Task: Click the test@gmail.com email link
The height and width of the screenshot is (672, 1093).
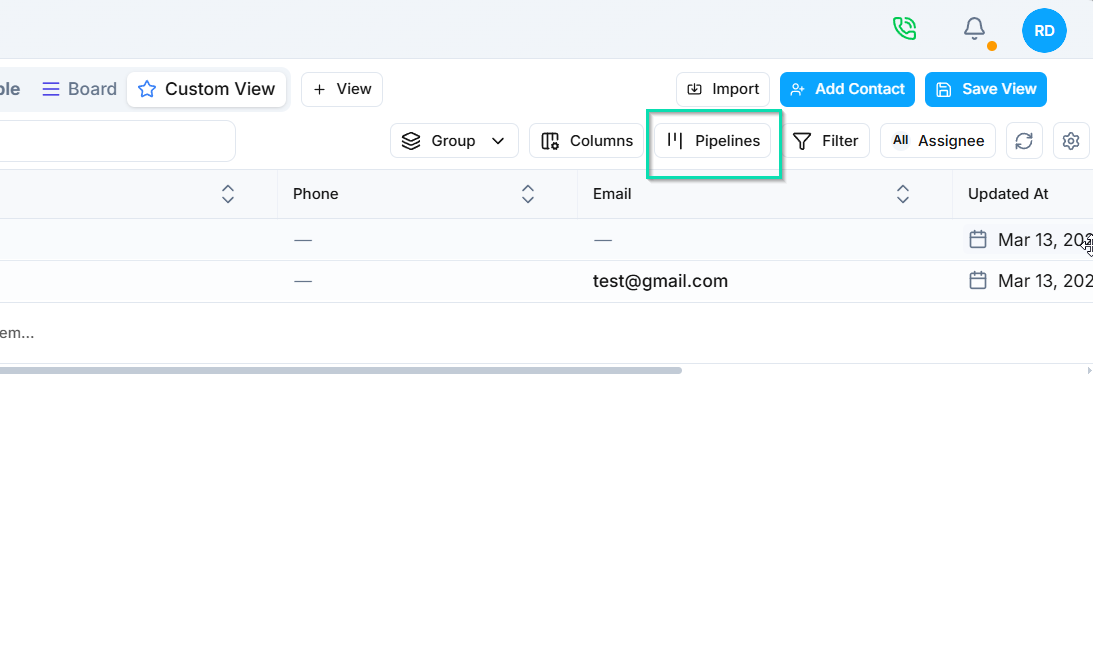Action: [660, 281]
